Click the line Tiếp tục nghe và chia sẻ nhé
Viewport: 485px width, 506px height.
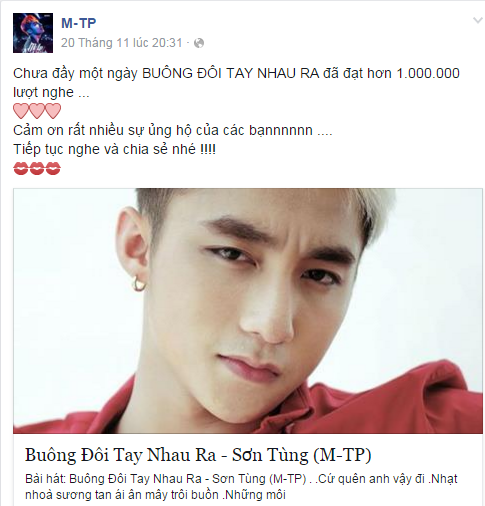click(114, 149)
